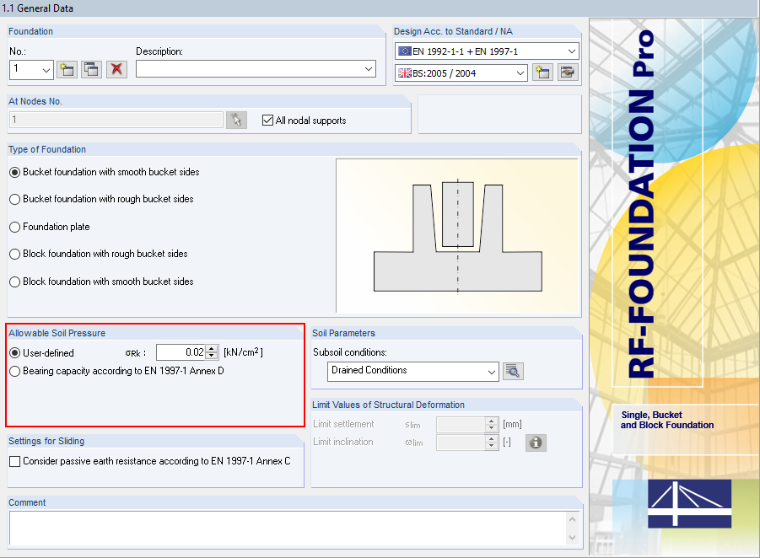Image resolution: width=760 pixels, height=558 pixels.
Task: Click the Limit settlement label
Action: coord(343,424)
